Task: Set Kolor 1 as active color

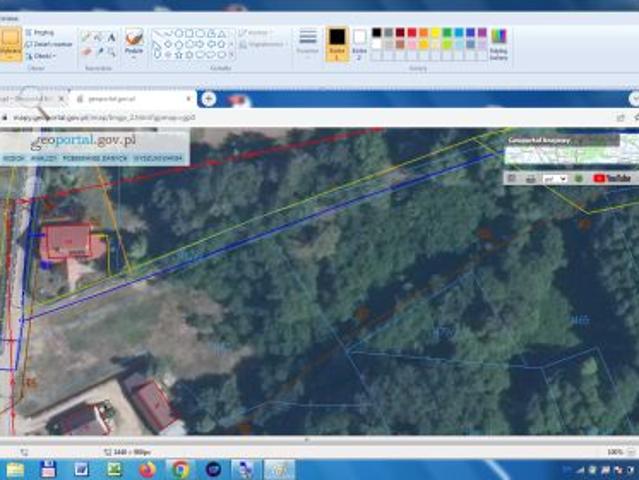Action: tap(337, 41)
